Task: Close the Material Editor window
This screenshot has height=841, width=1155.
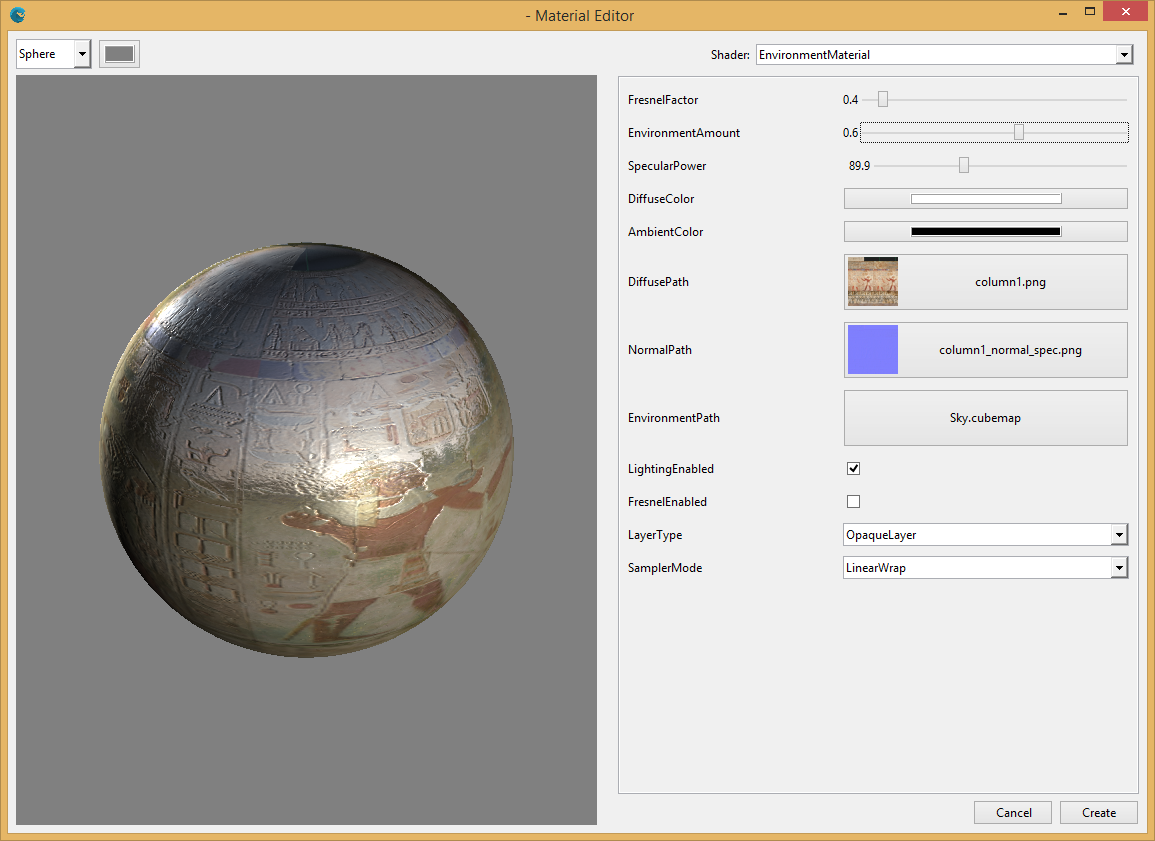Action: point(1126,12)
